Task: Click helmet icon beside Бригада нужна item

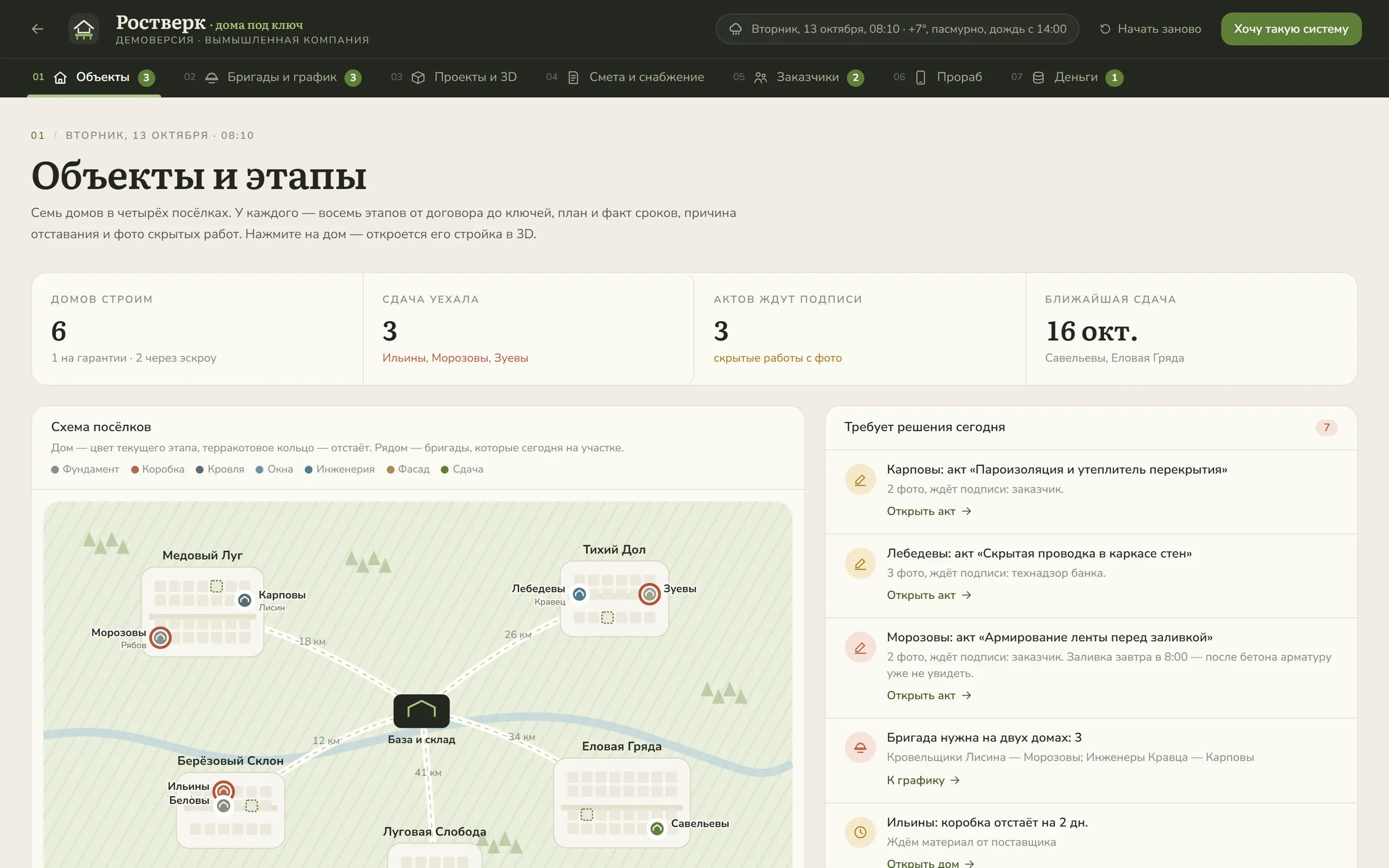Action: (x=860, y=748)
